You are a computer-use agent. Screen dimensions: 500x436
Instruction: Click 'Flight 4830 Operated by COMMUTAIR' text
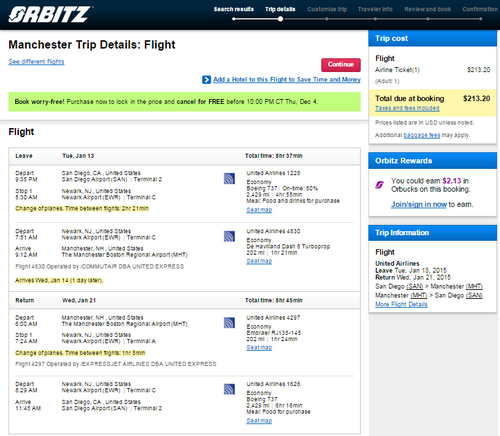pyautogui.click(x=99, y=267)
